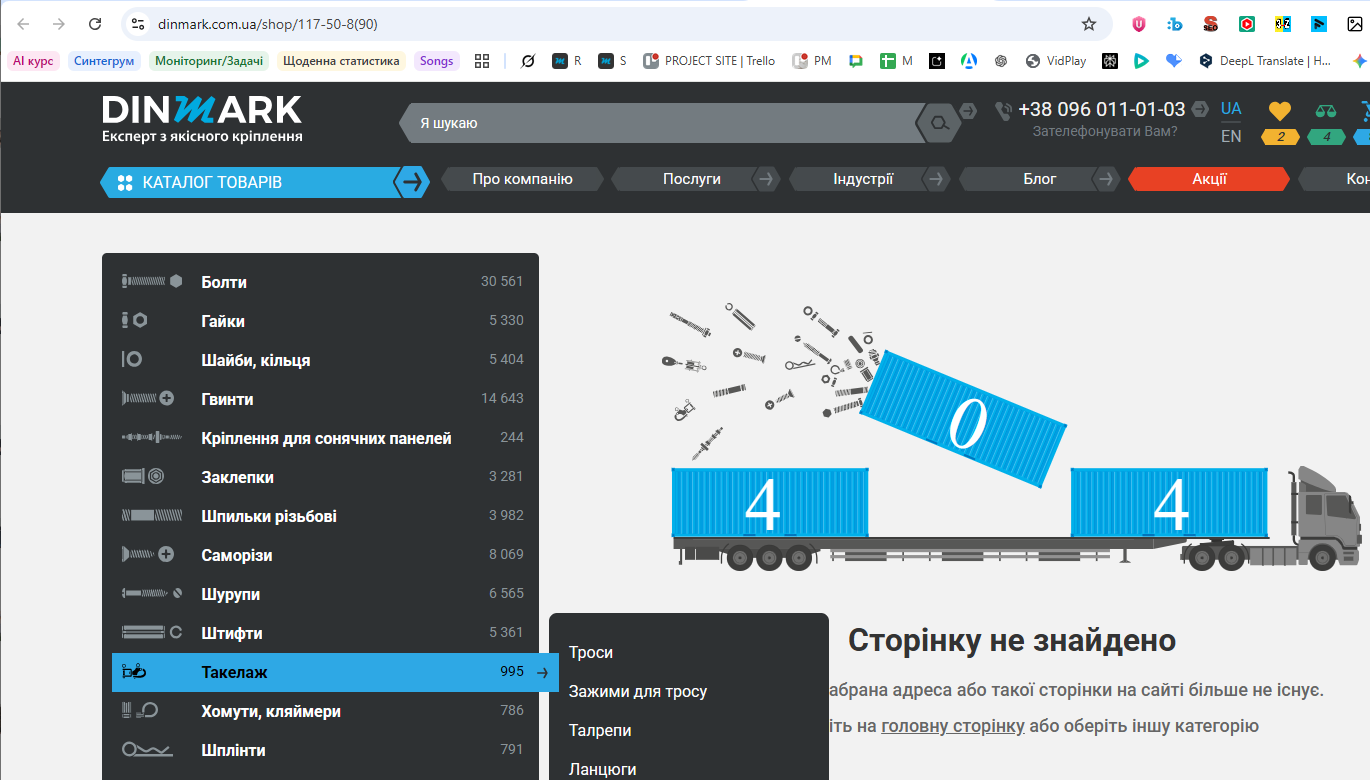
Task: Click the DINMARK logo
Action: (x=202, y=119)
